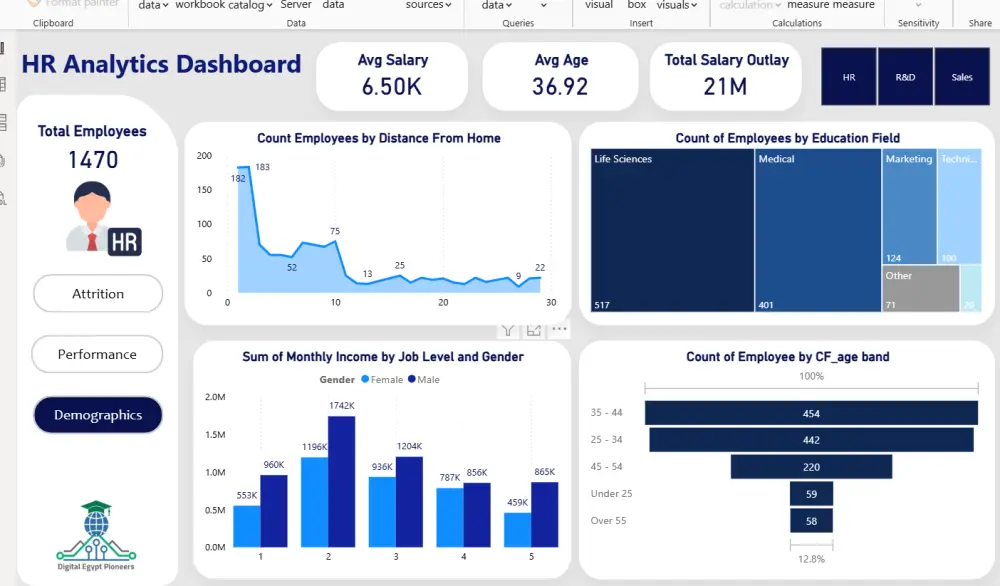This screenshot has height=586, width=1000.
Task: Click the Female bar labeled 936K
Action: point(382,512)
